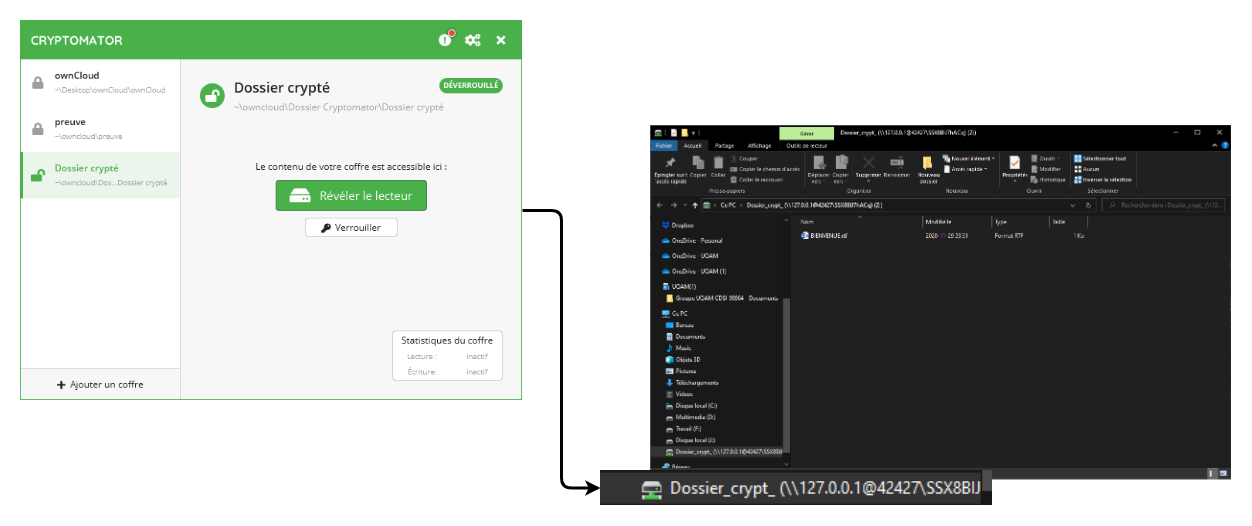Click Copier le chemin d'accès

765,169
